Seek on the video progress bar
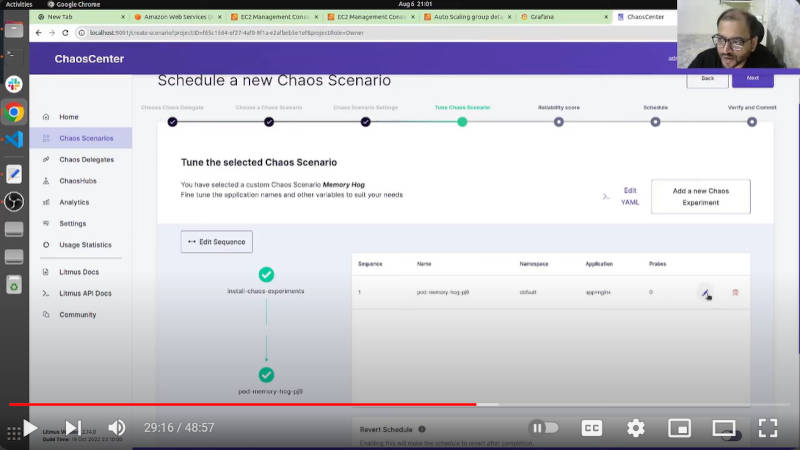The width and height of the screenshot is (800, 450). point(400,404)
